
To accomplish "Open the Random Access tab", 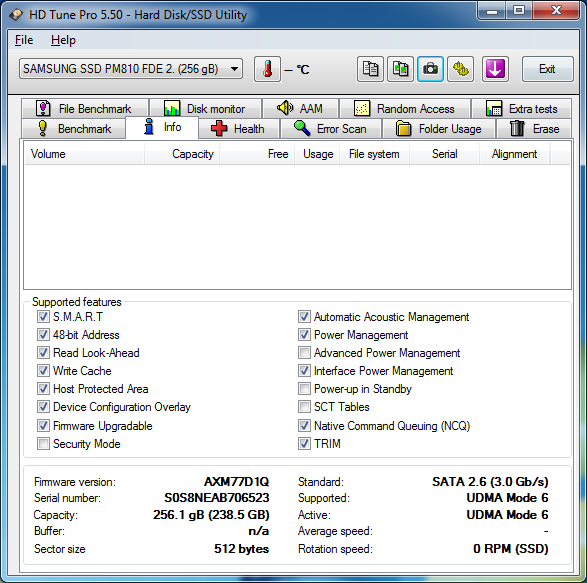I will tap(405, 109).
